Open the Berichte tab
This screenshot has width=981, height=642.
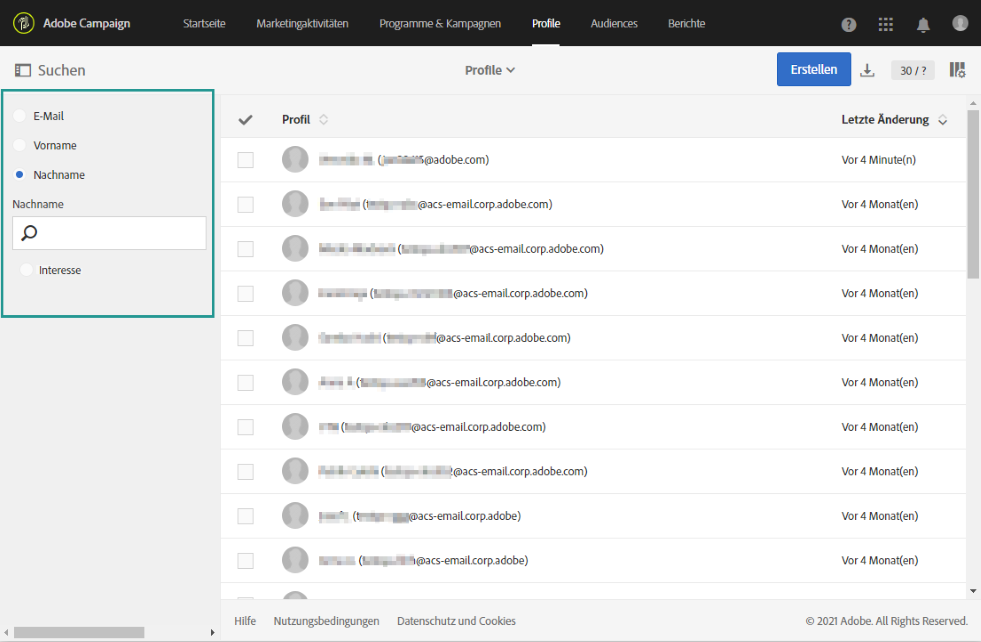tap(686, 23)
